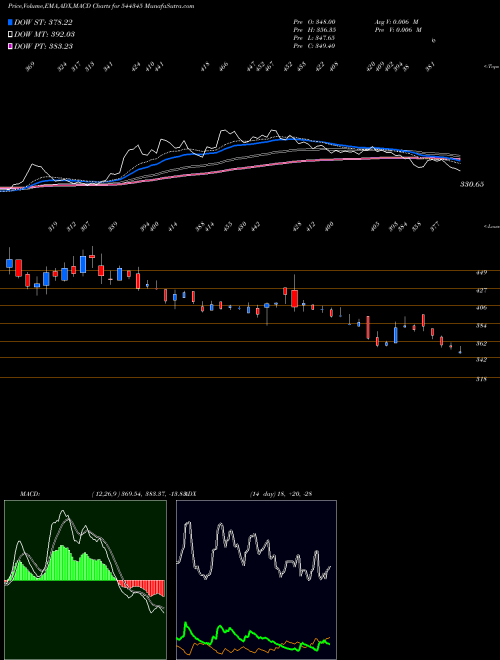Click the green positive MACD histogram bars
Viewport: 500px width, 660px height.
pyautogui.click(x=63, y=564)
